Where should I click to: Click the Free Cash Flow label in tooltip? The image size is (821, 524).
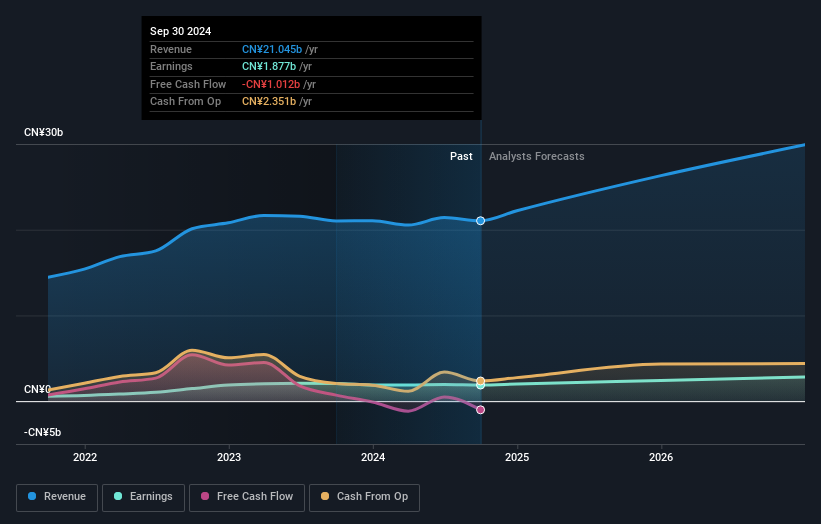click(188, 84)
